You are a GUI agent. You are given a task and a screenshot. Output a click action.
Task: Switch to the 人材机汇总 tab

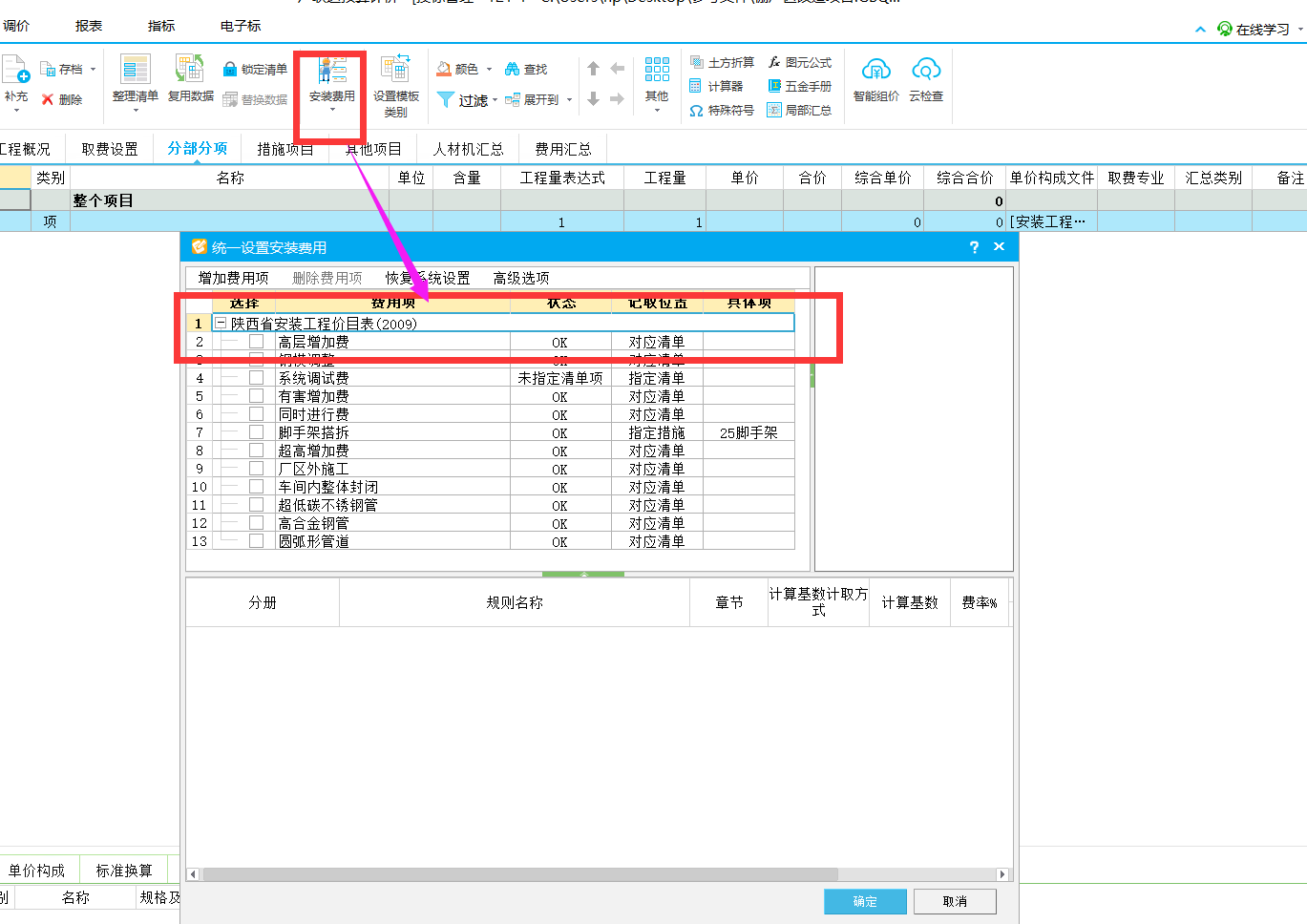[x=468, y=149]
